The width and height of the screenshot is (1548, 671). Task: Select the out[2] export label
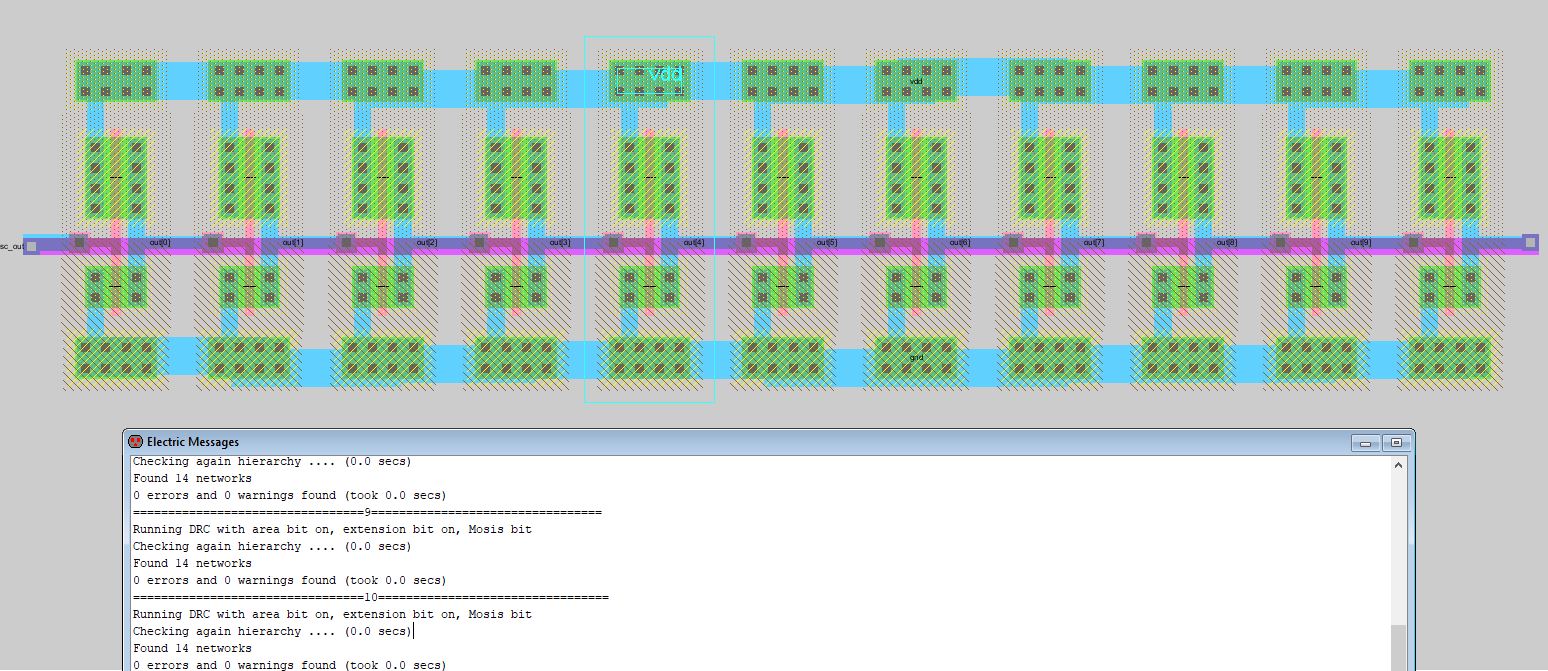427,243
